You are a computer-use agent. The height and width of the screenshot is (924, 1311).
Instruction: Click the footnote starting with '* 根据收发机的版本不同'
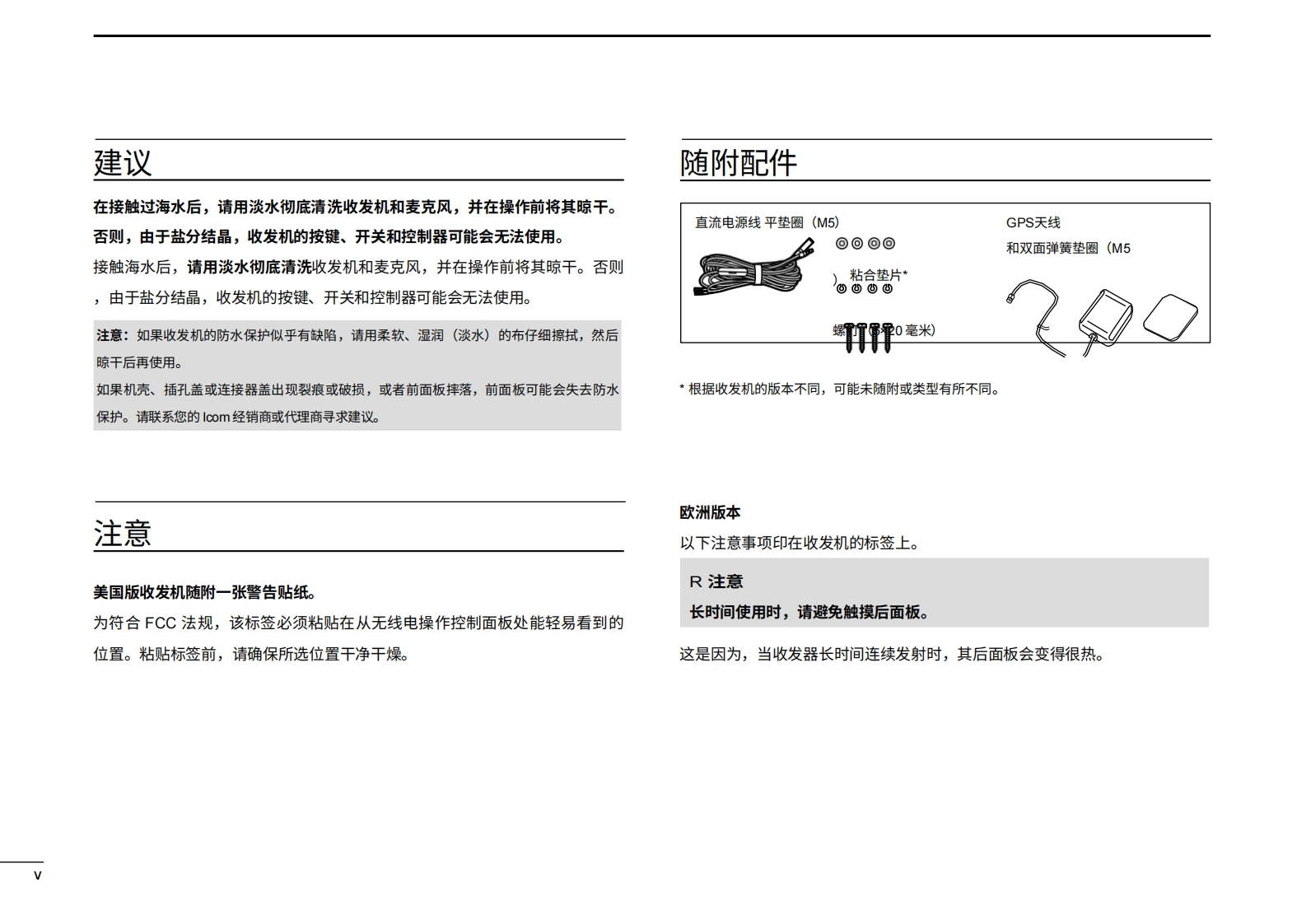coord(840,389)
